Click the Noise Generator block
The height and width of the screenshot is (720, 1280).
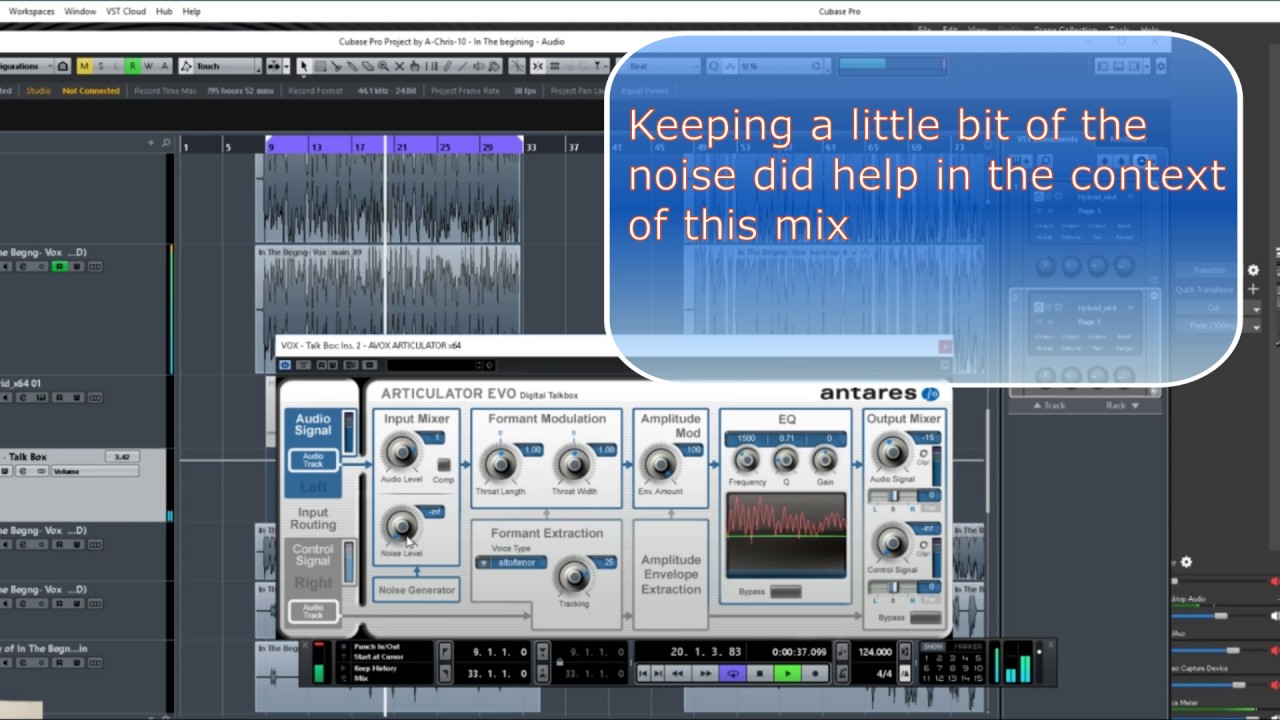tap(417, 589)
